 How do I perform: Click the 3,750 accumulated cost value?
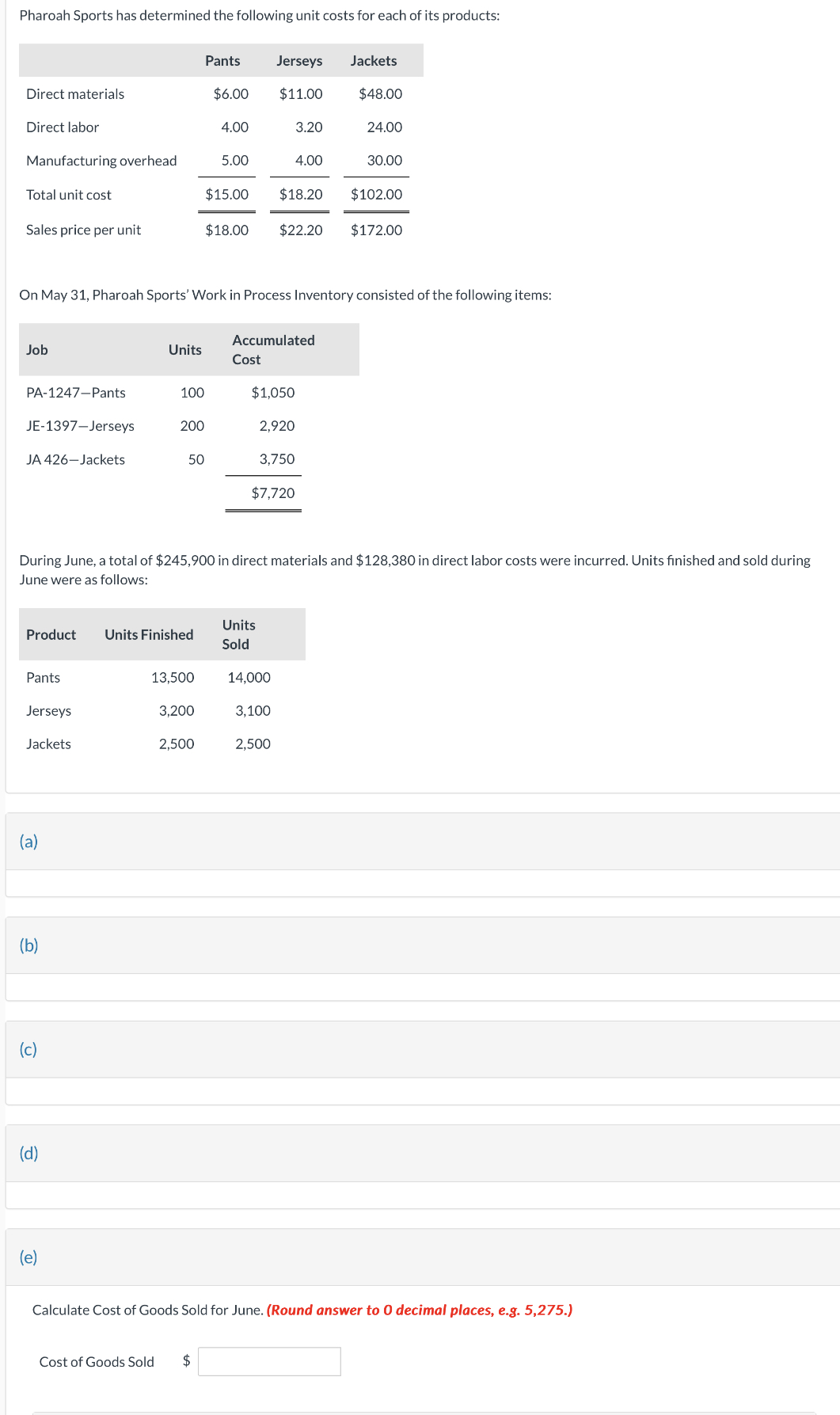277,459
